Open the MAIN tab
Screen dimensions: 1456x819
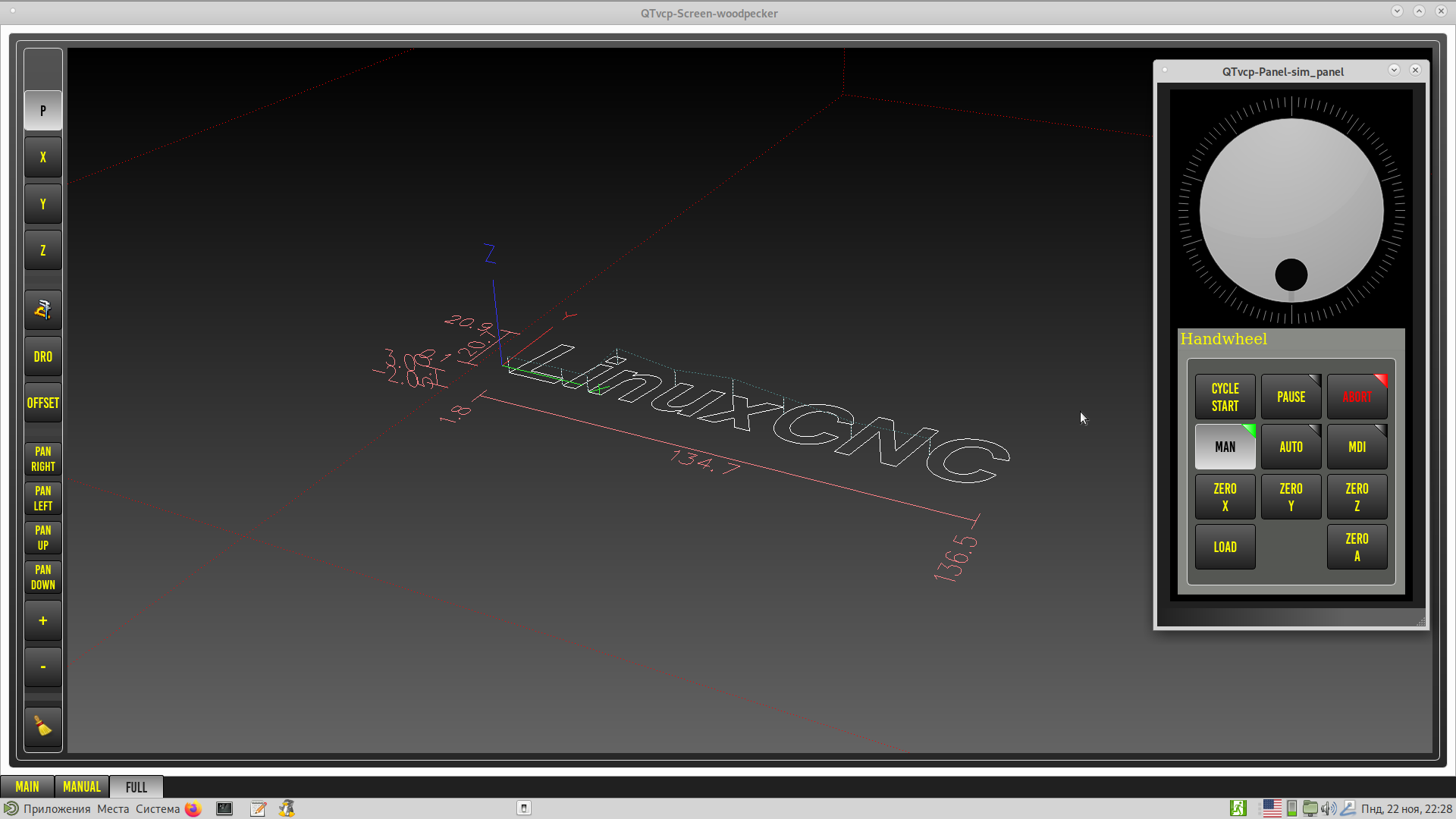point(27,786)
